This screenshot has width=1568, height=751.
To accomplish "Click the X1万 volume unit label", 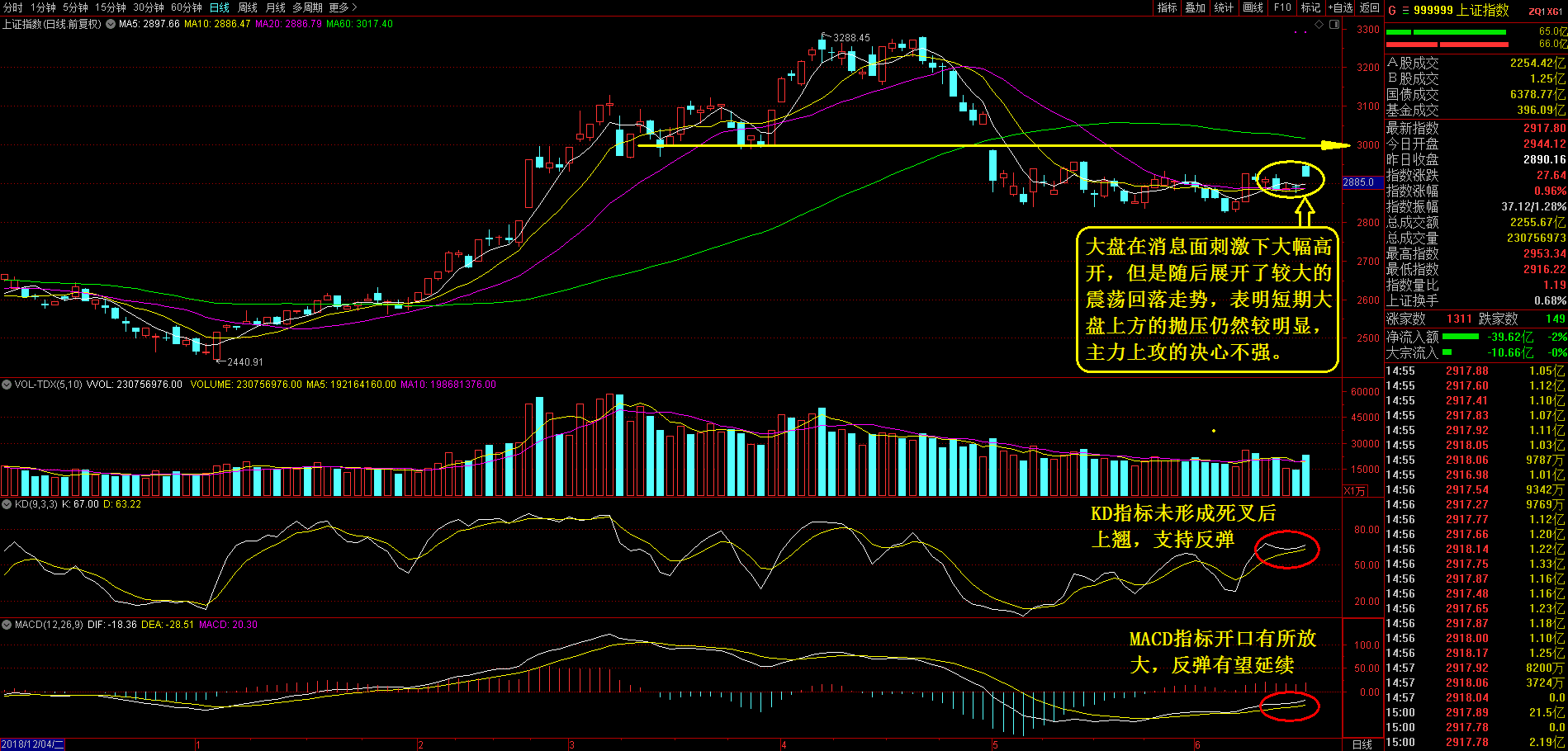I will click(1354, 491).
